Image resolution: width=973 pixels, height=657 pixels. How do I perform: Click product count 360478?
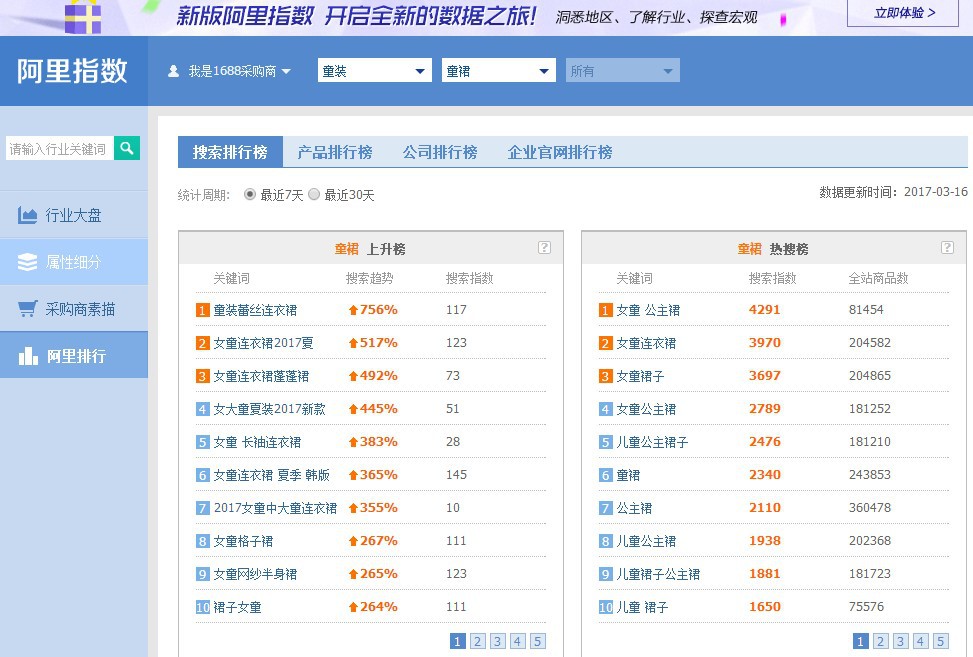coord(870,507)
